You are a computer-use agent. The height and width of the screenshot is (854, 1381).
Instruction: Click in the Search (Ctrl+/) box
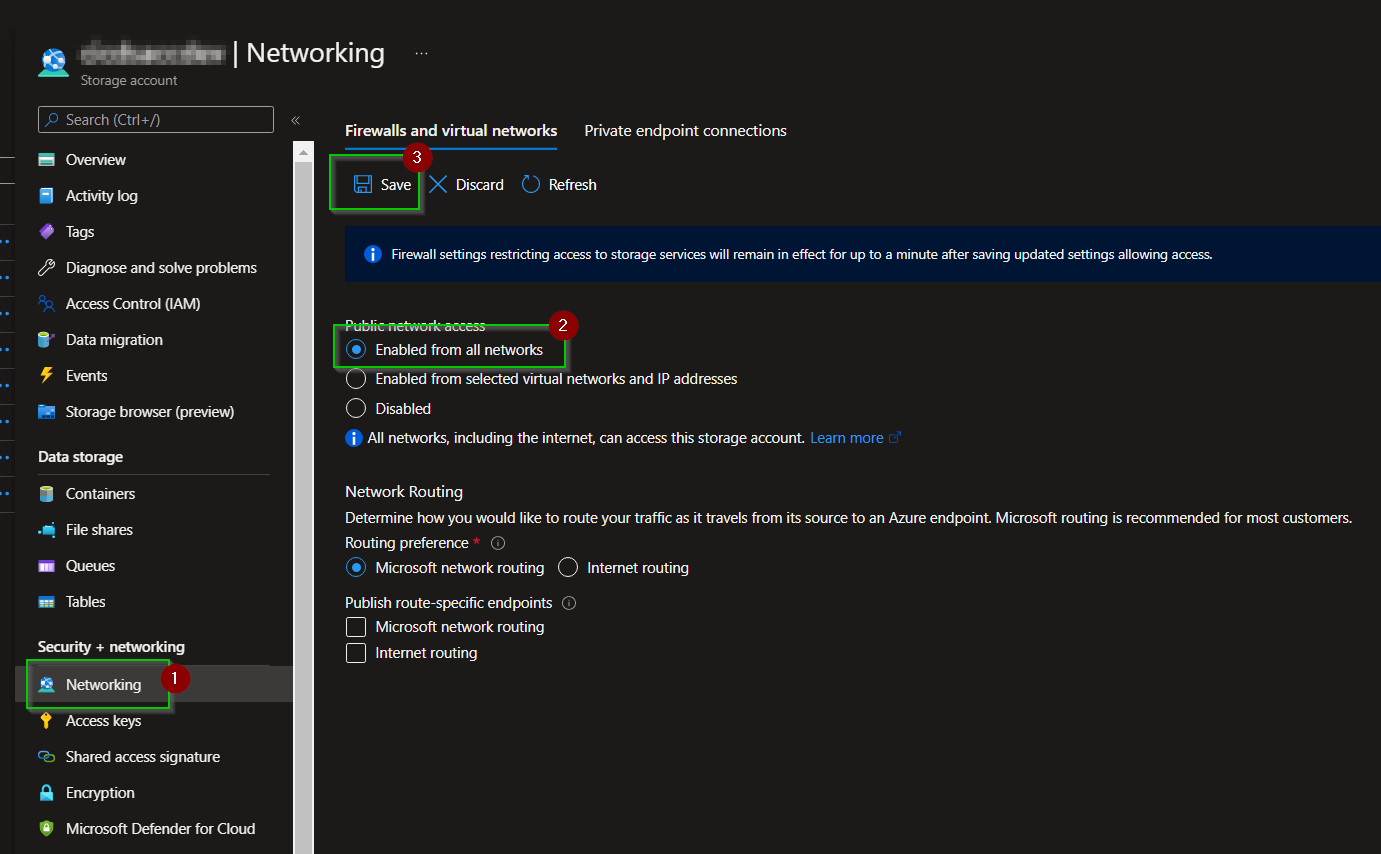[x=156, y=120]
